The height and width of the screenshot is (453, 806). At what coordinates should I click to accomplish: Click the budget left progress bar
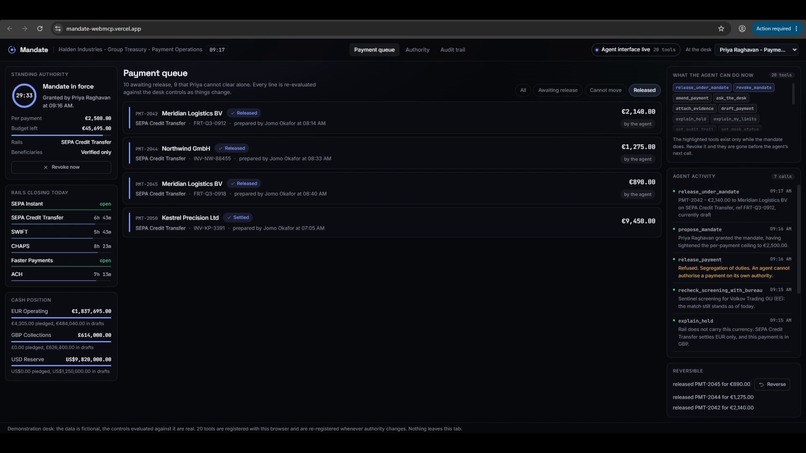pyautogui.click(x=61, y=135)
